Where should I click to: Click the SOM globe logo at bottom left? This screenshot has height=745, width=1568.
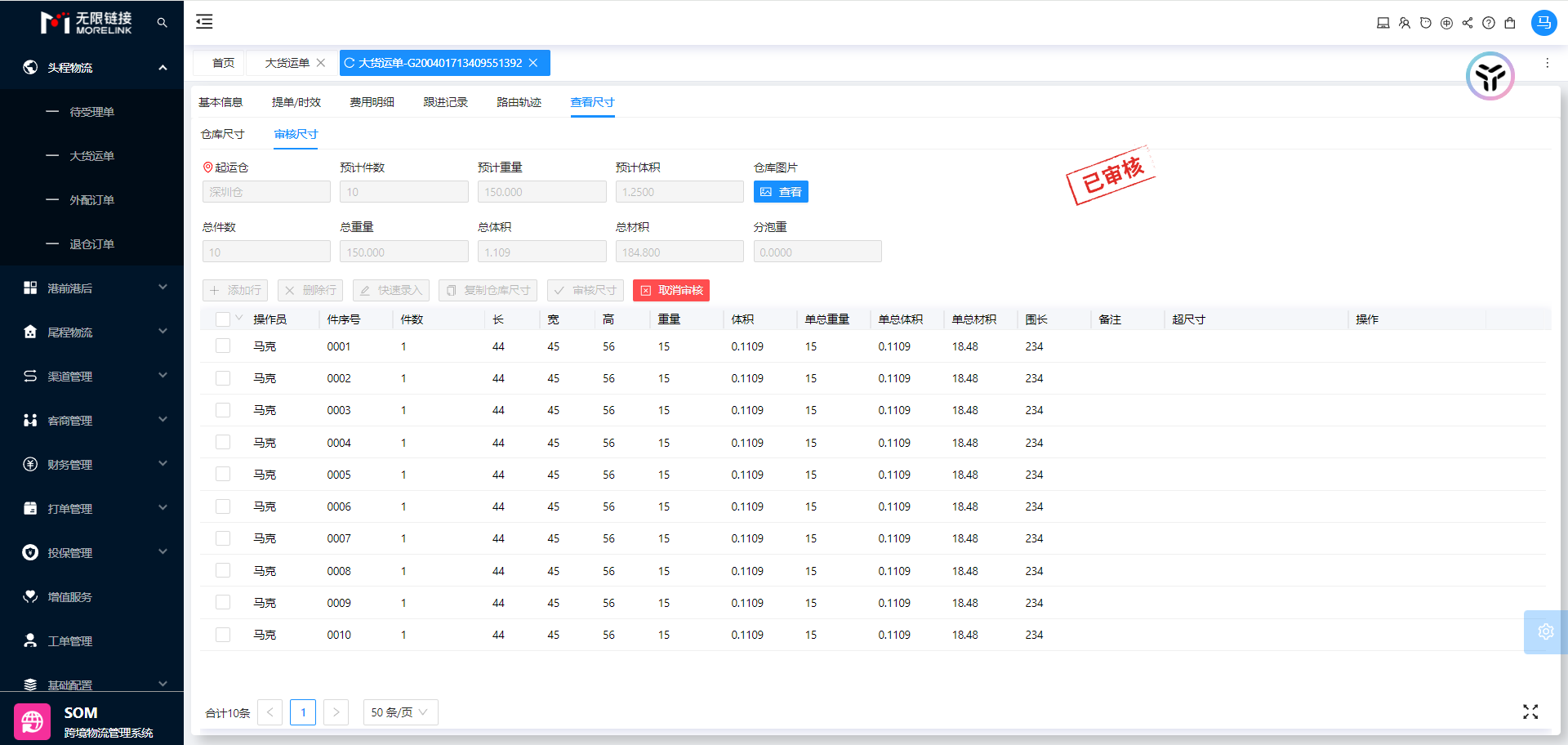point(33,721)
